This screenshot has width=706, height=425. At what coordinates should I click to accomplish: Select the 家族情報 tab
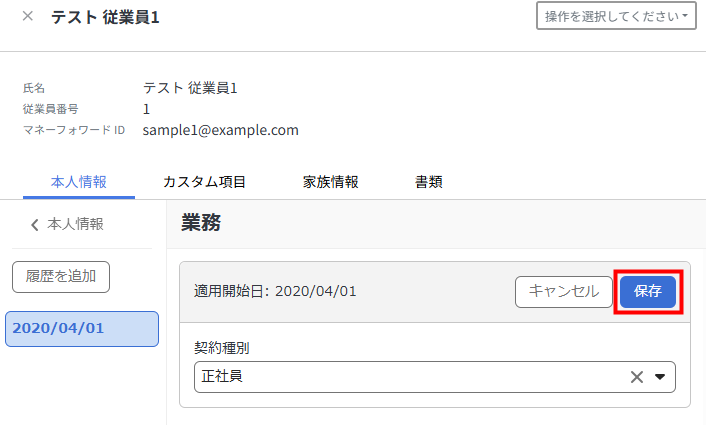pos(330,182)
